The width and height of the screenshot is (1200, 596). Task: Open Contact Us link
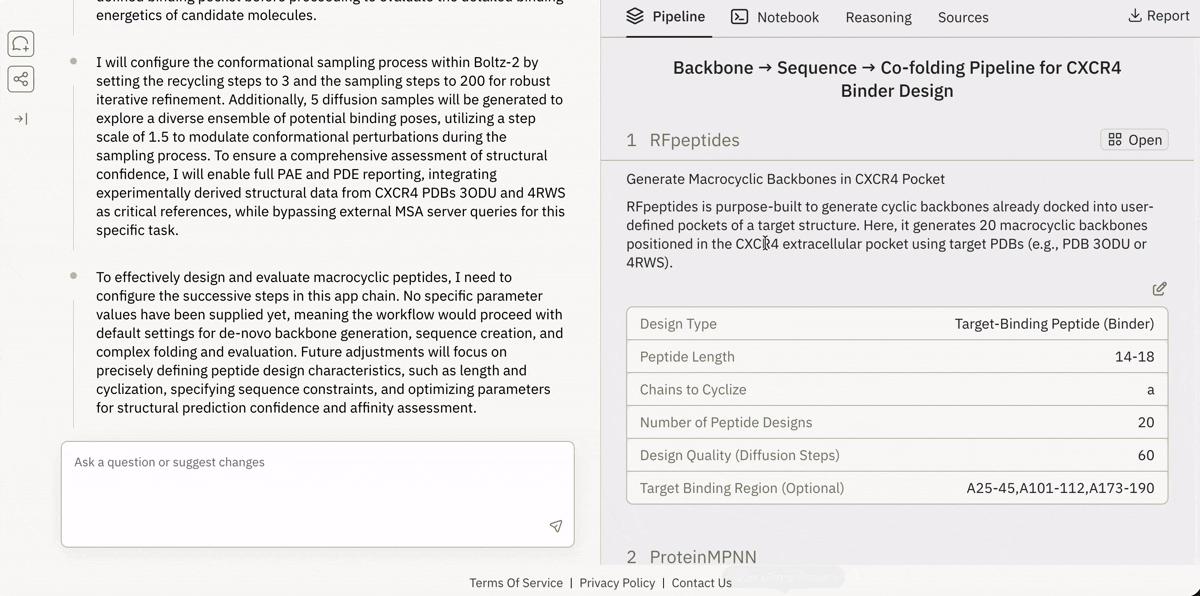tap(702, 583)
